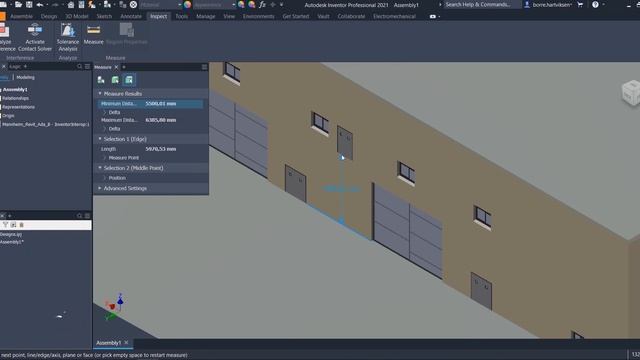Screen dimensions: 640x360
Task: Activate Contact Solver tool
Action: 35,38
